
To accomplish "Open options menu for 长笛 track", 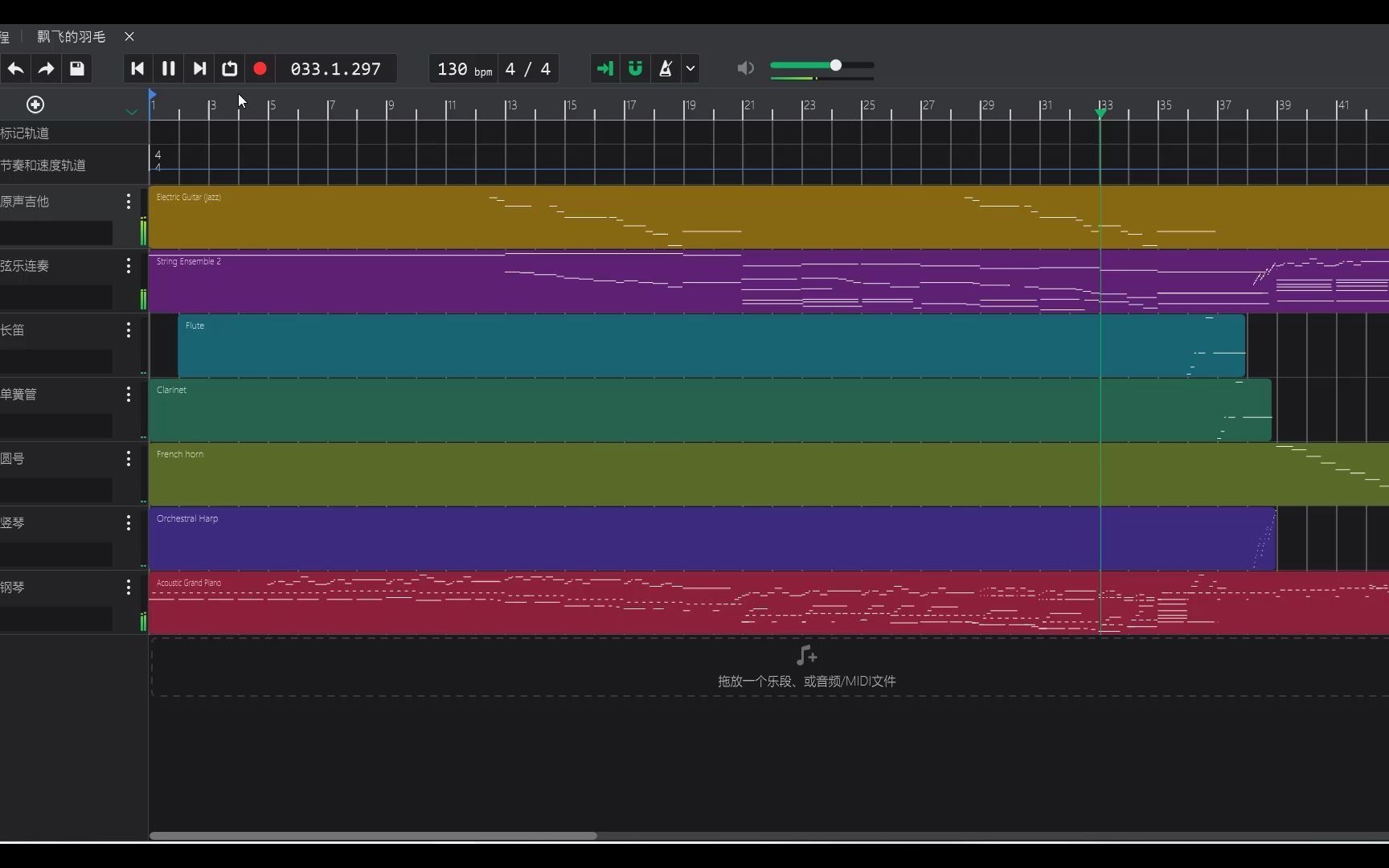I will point(129,330).
